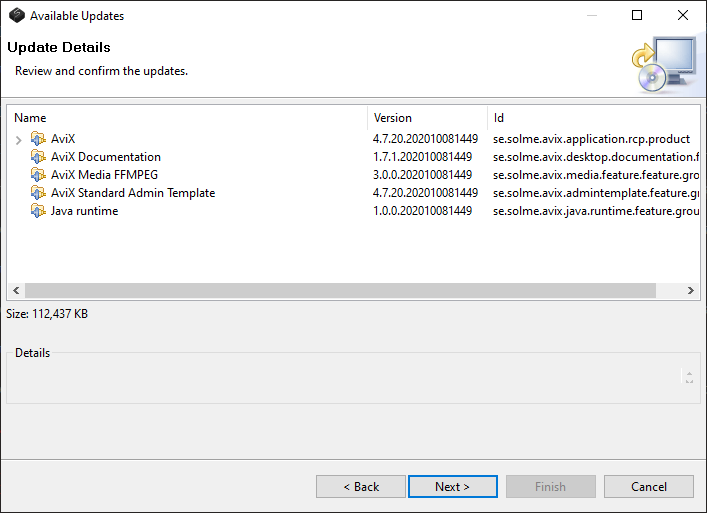This screenshot has width=707, height=513.
Task: Click the update wizard banner image
Action: [x=663, y=64]
